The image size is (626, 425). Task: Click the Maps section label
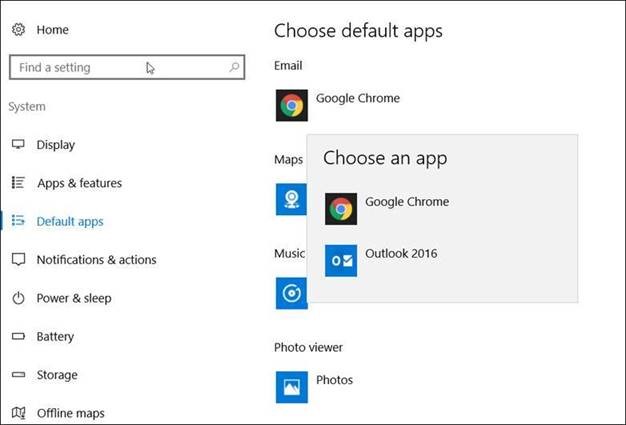pos(288,160)
